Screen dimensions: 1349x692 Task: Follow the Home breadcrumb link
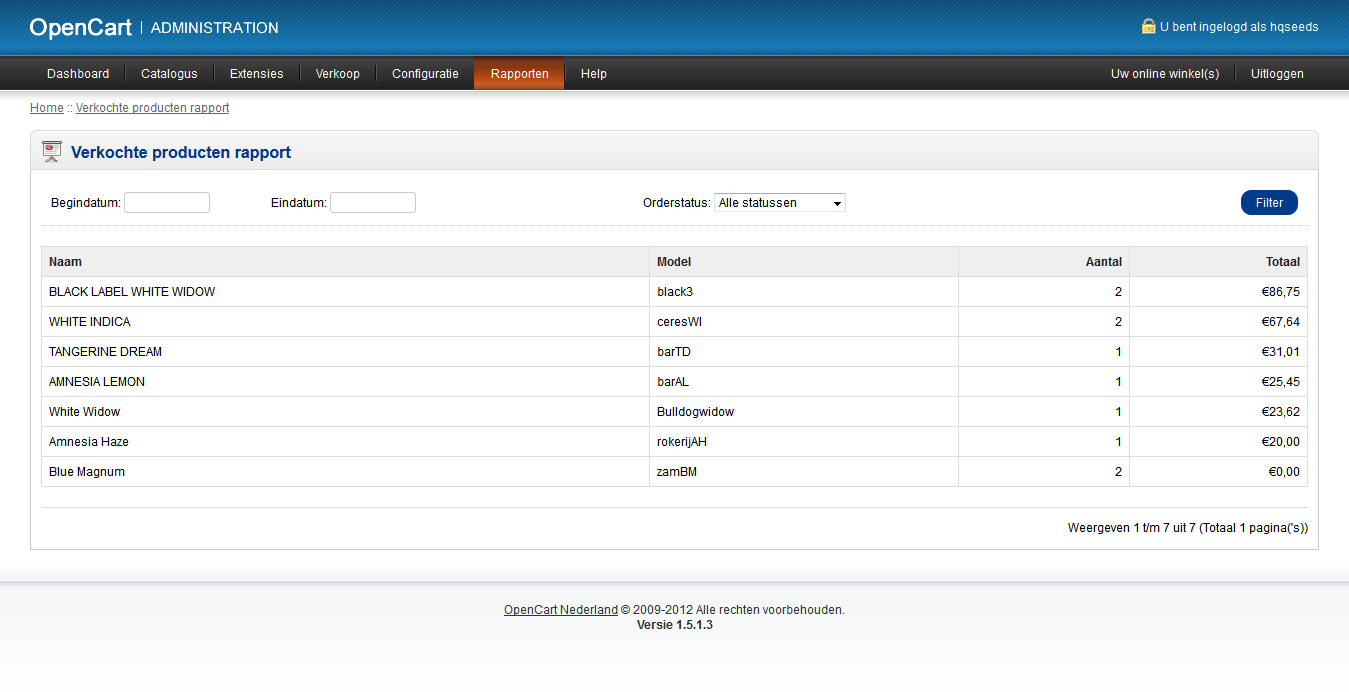click(x=47, y=108)
